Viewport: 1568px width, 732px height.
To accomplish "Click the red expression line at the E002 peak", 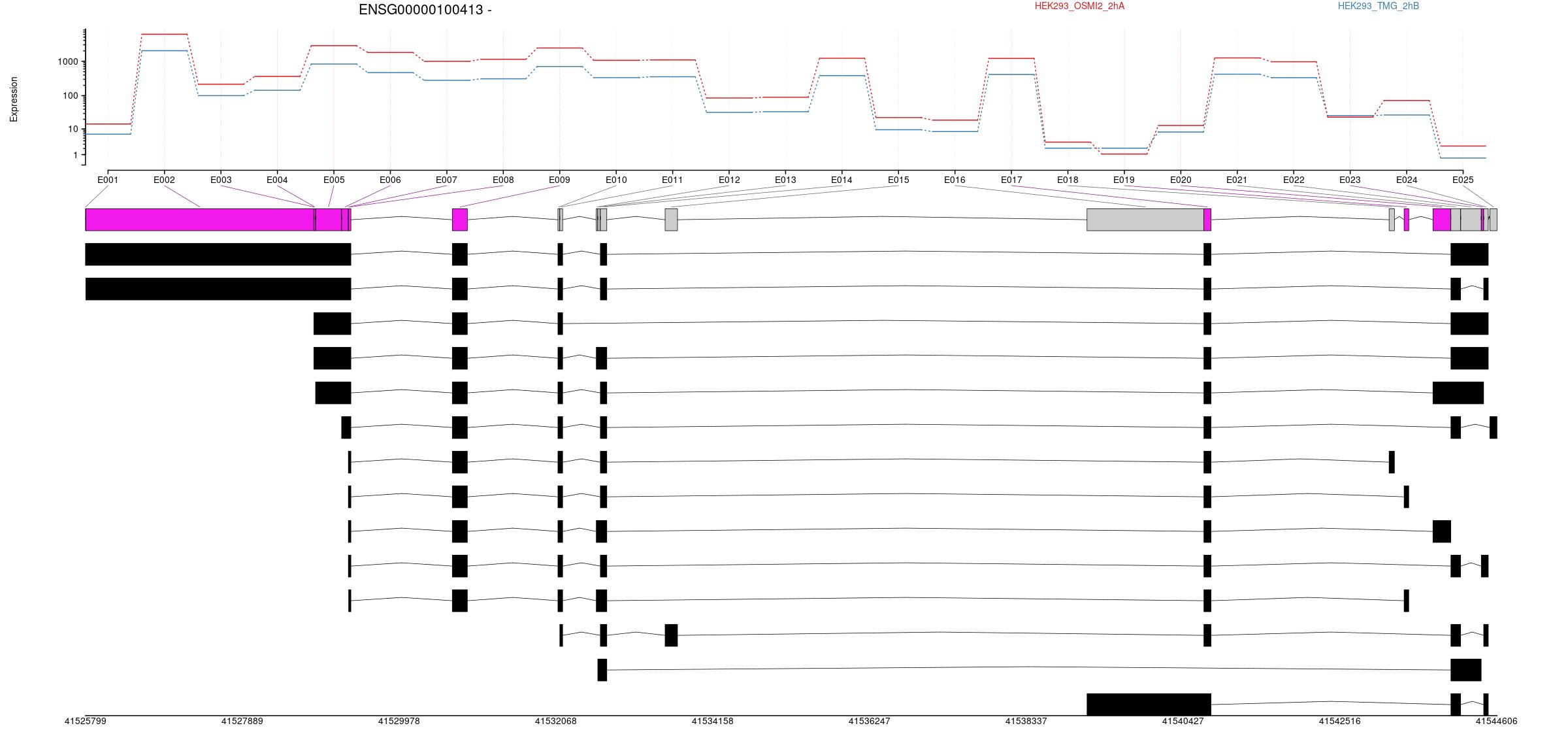I will 165,34.
